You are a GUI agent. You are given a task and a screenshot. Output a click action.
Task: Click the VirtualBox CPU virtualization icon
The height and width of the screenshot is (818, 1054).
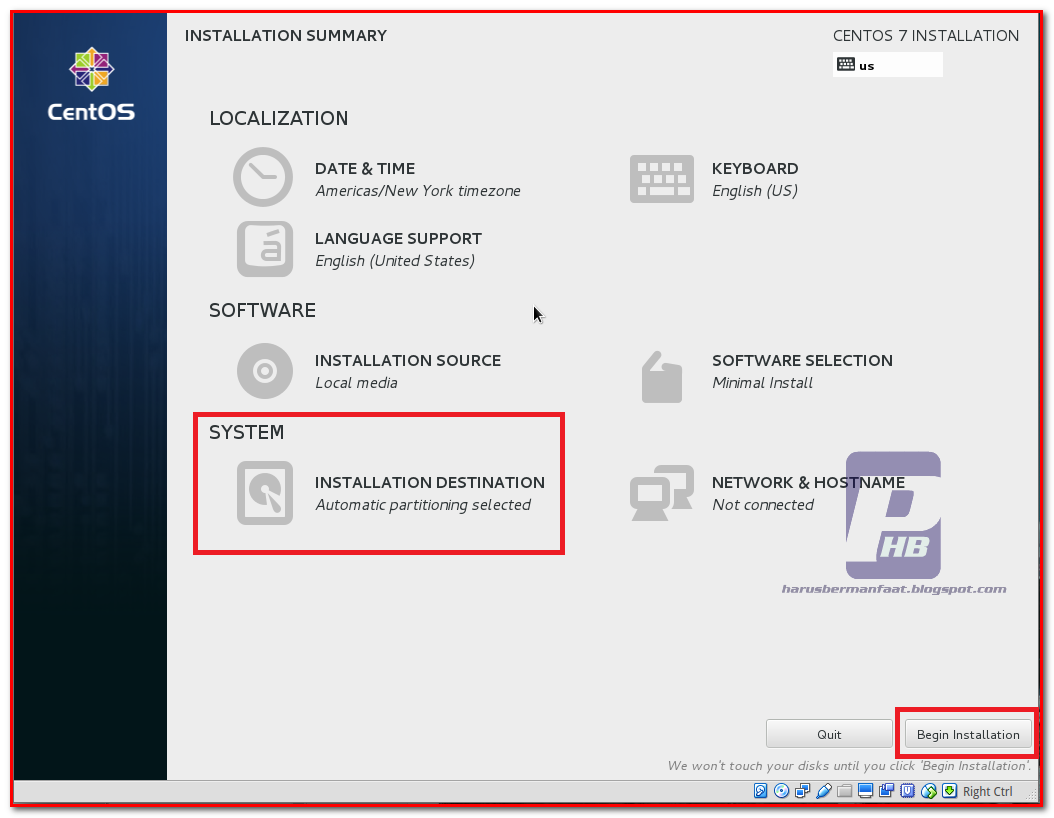(x=907, y=790)
